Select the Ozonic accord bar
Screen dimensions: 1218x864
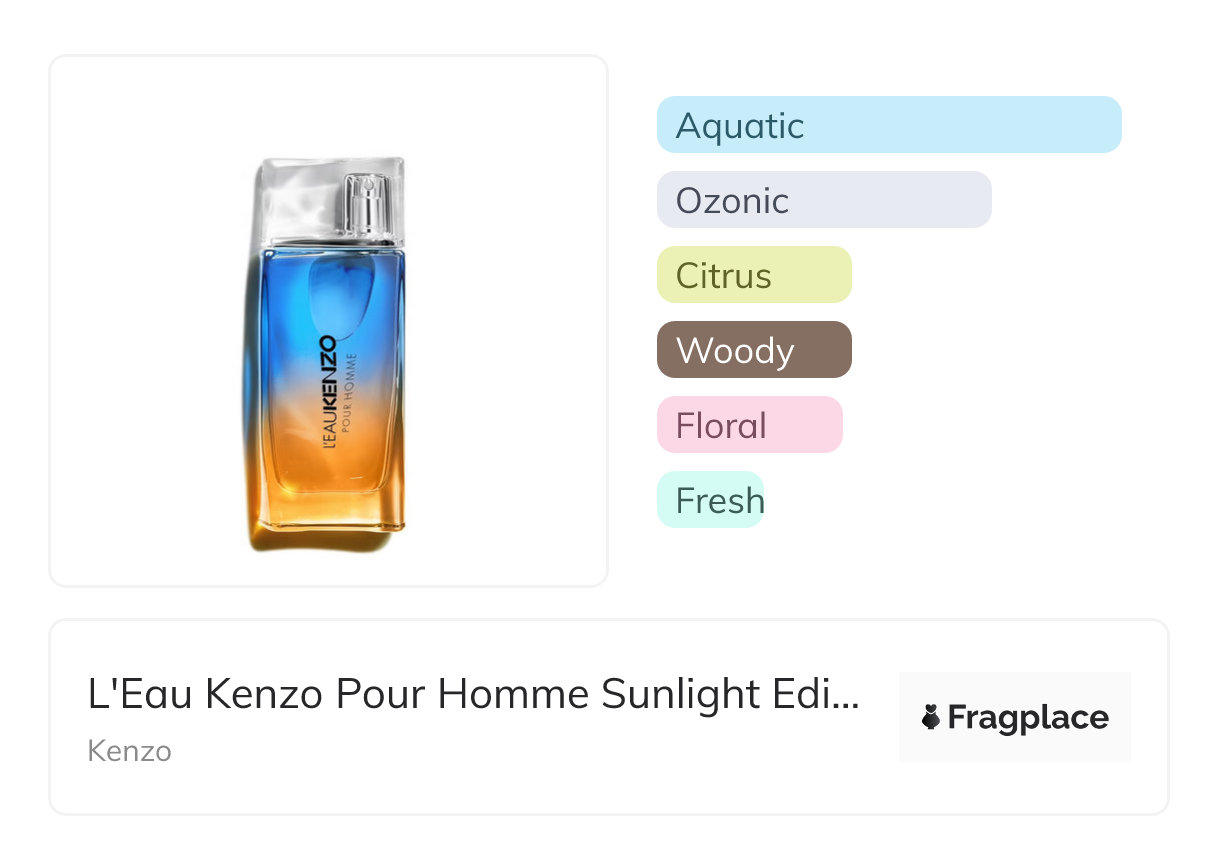tap(823, 200)
